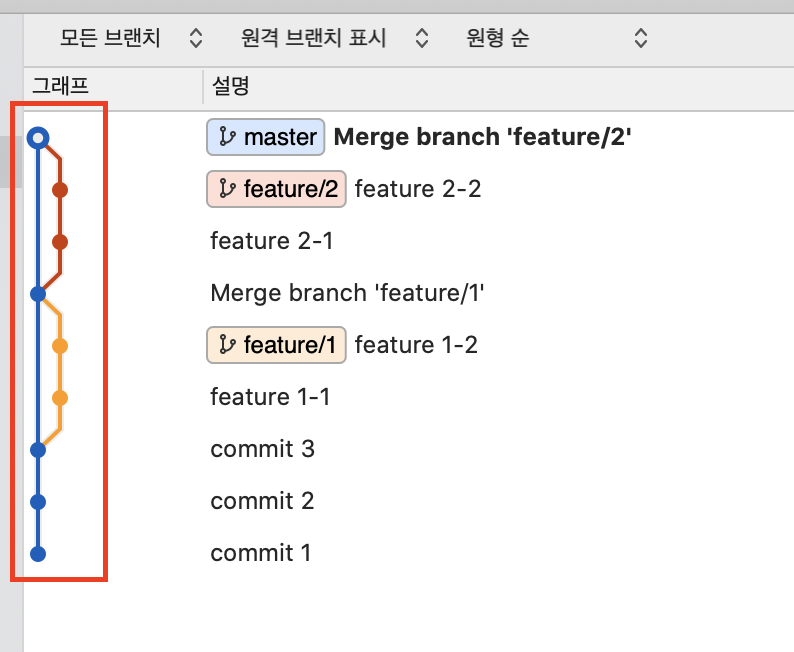Click the orange graph node for feature 1-1
The height and width of the screenshot is (652, 794).
click(60, 398)
